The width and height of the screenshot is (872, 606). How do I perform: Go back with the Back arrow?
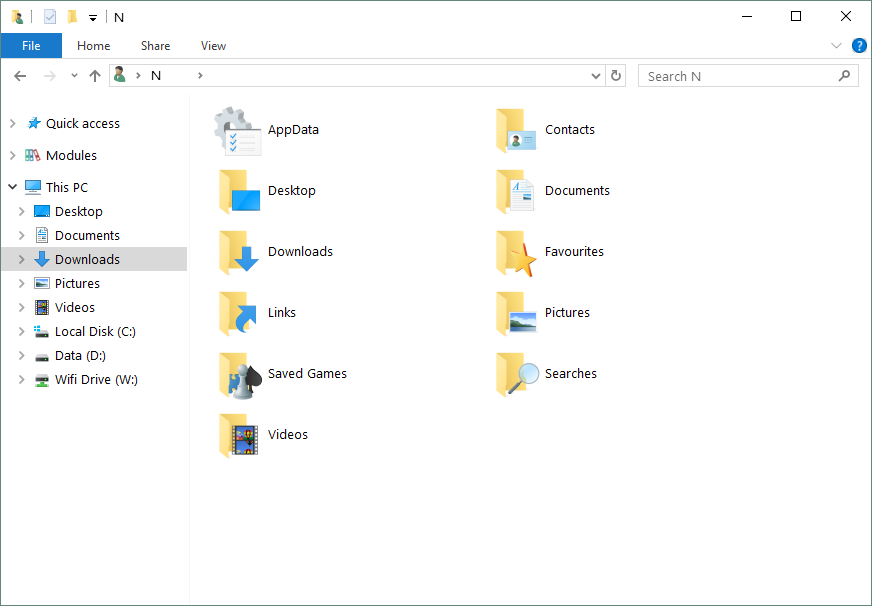[x=20, y=76]
